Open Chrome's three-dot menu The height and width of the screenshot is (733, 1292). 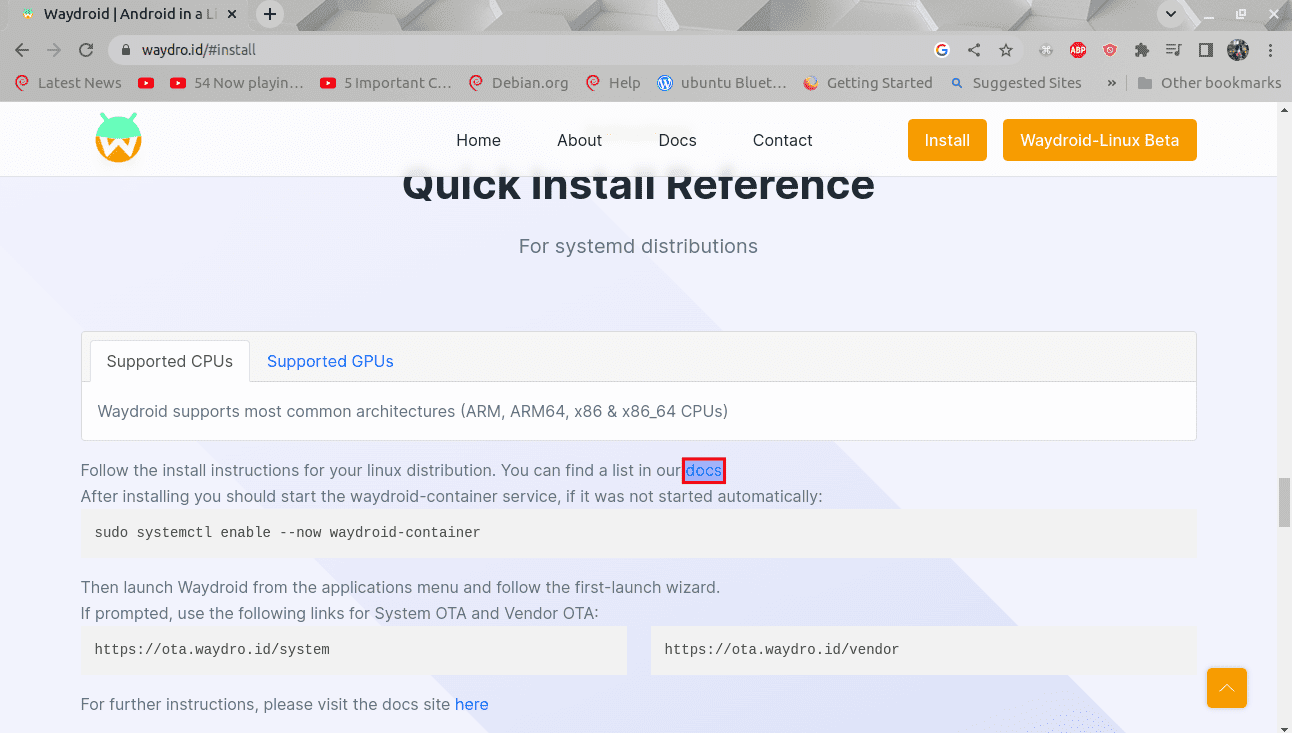tap(1271, 50)
